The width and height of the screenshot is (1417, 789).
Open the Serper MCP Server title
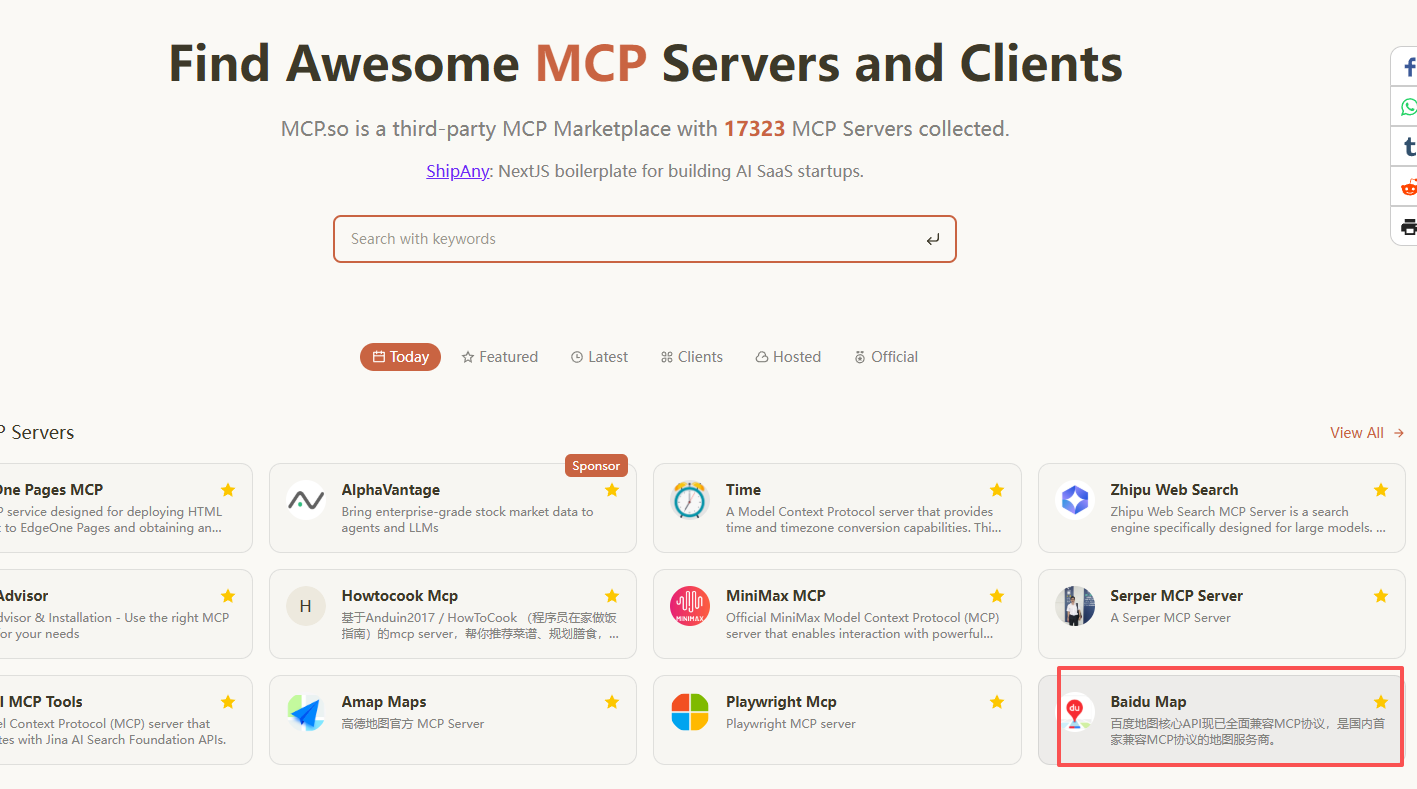pyautogui.click(x=1176, y=596)
